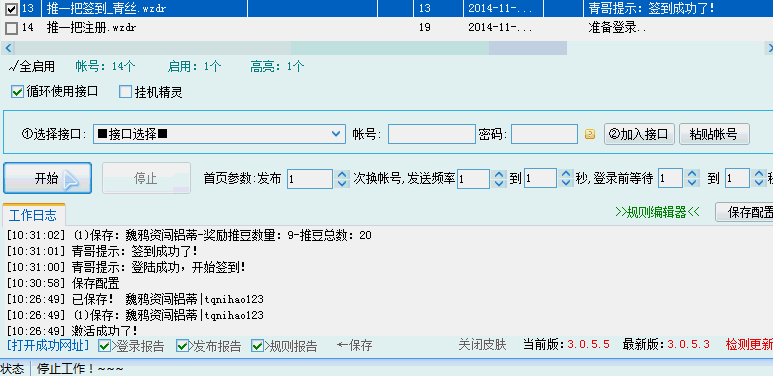Click the 发布 count input field
The width and height of the screenshot is (773, 376).
[x=310, y=179]
